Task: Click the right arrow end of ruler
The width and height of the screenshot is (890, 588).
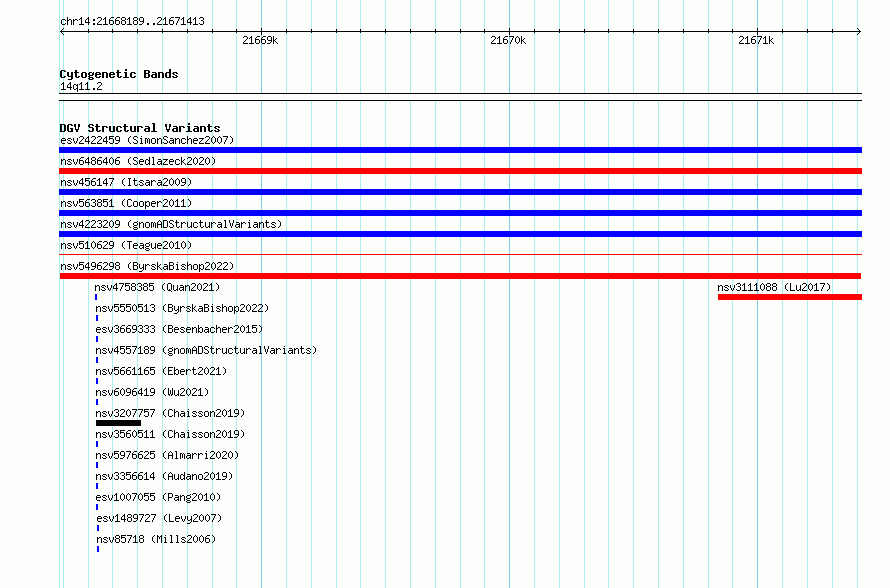Action: pos(859,31)
